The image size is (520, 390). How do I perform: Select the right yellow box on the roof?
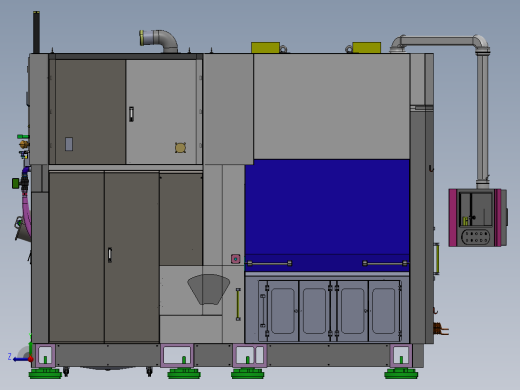[367, 48]
